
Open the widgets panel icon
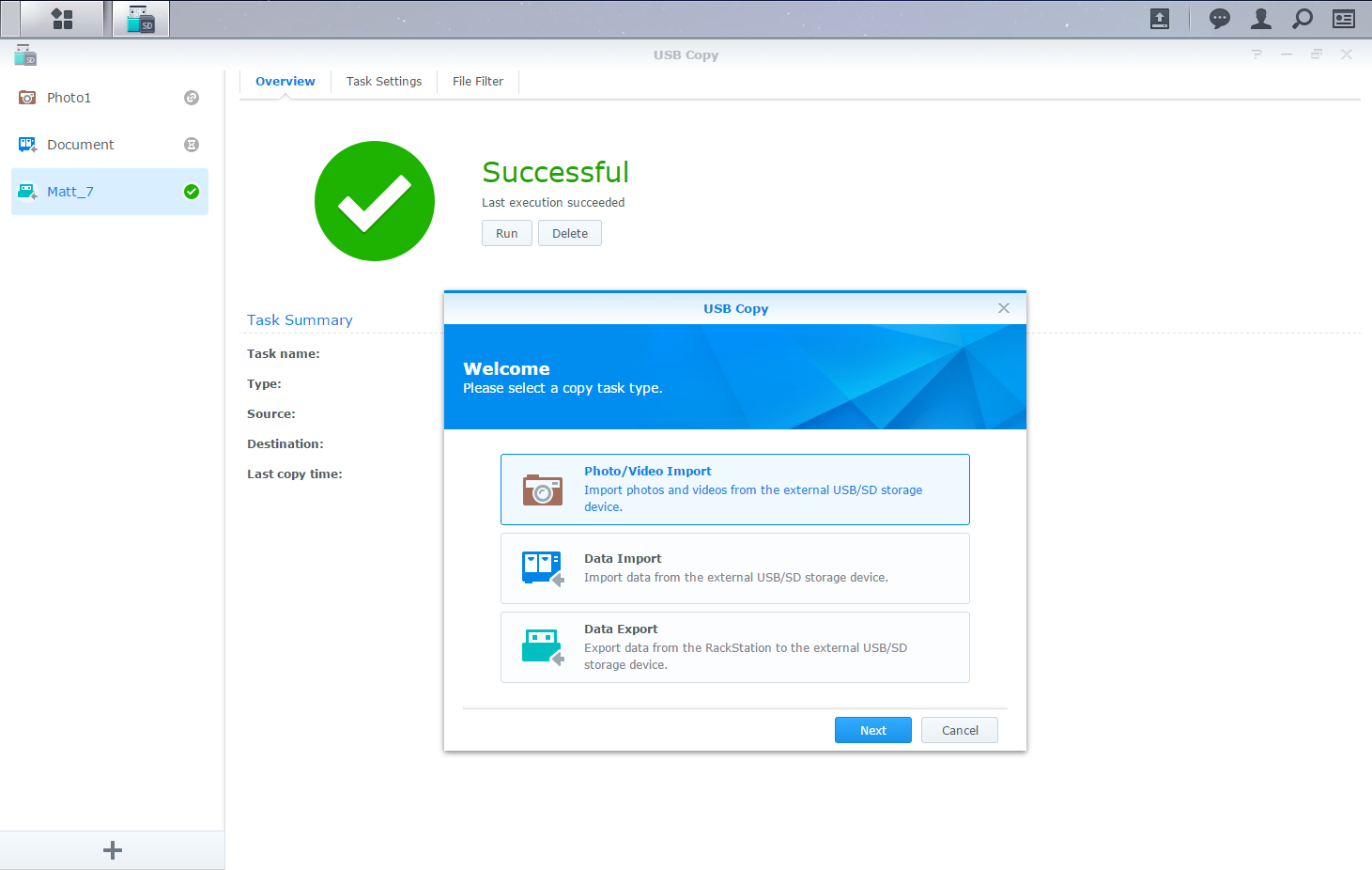click(1344, 19)
